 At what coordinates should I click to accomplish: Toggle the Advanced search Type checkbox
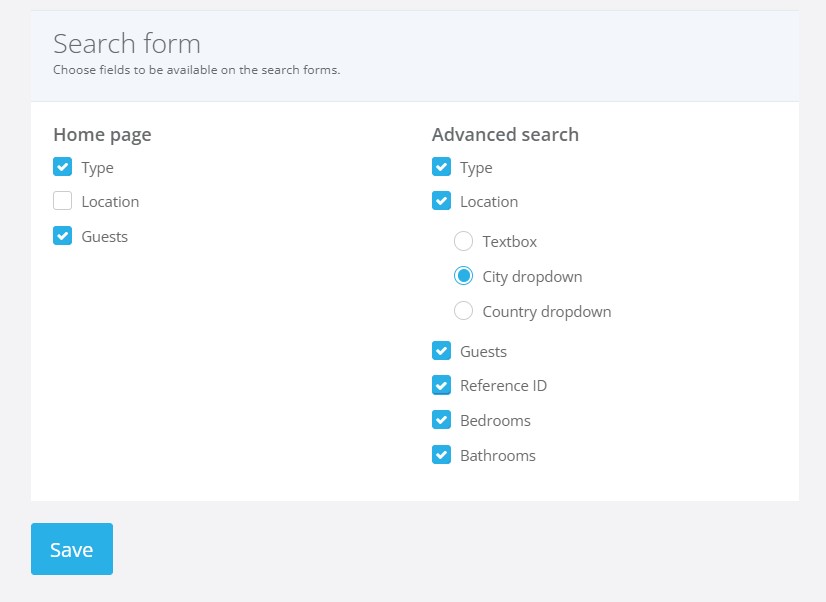pyautogui.click(x=441, y=167)
